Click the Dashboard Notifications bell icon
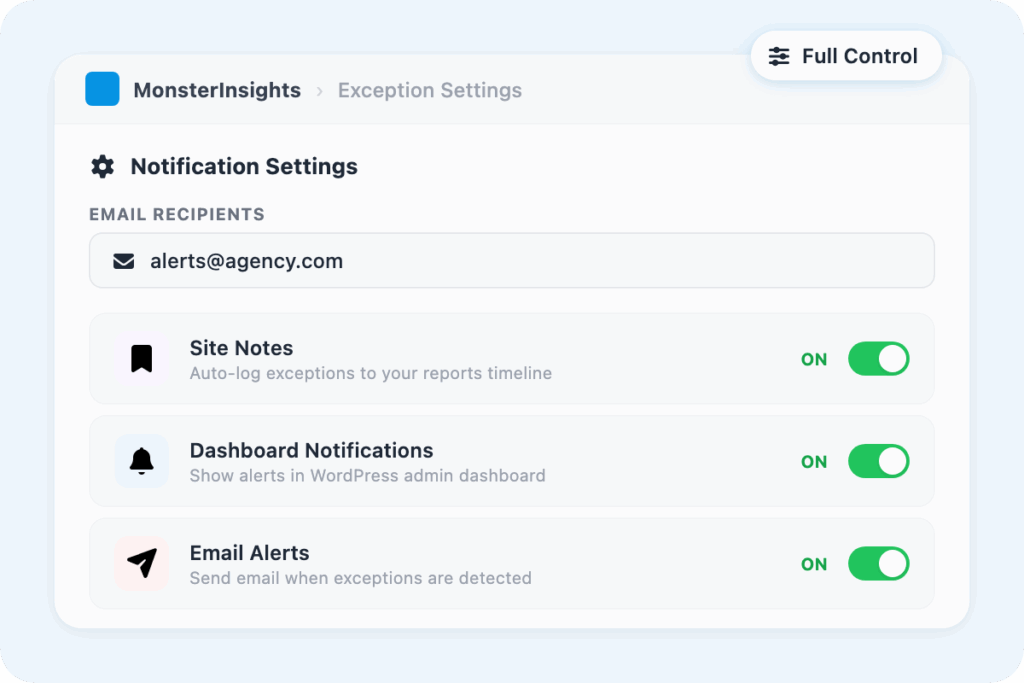 click(x=142, y=461)
